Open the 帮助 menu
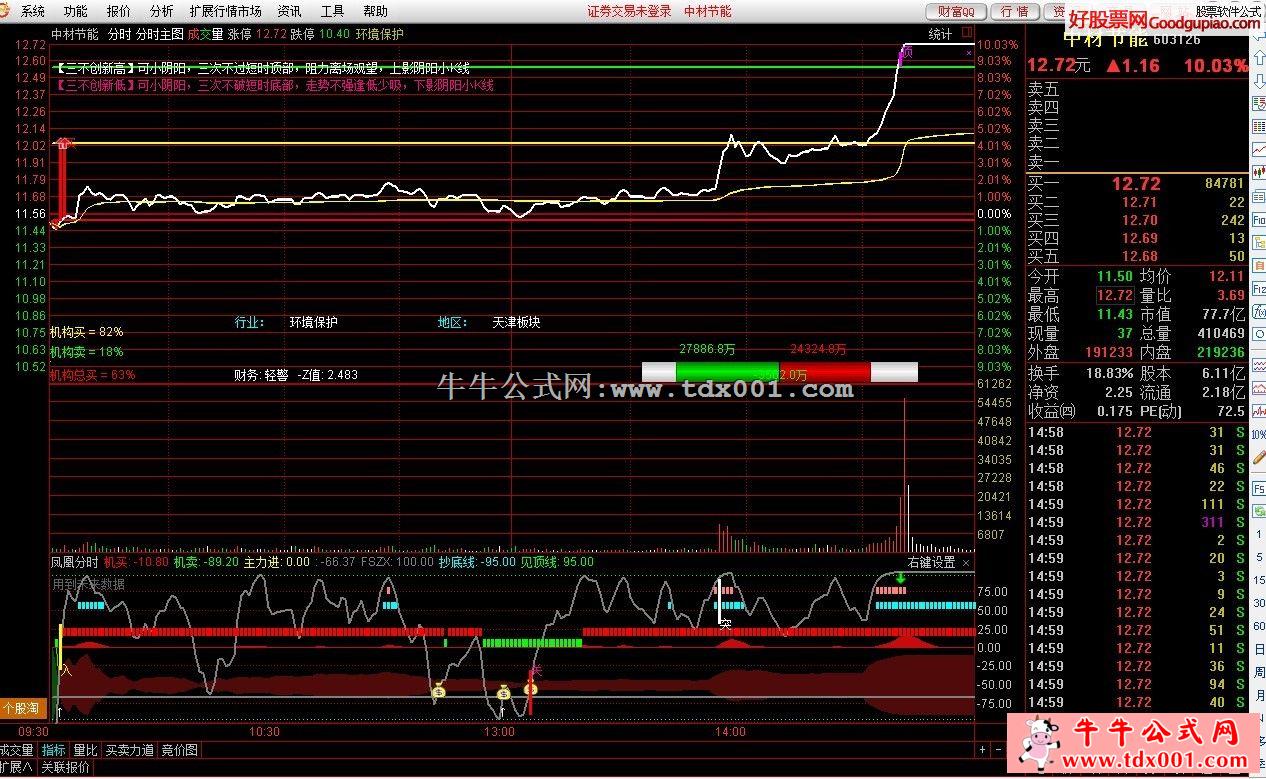This screenshot has height=779, width=1266. click(x=376, y=11)
